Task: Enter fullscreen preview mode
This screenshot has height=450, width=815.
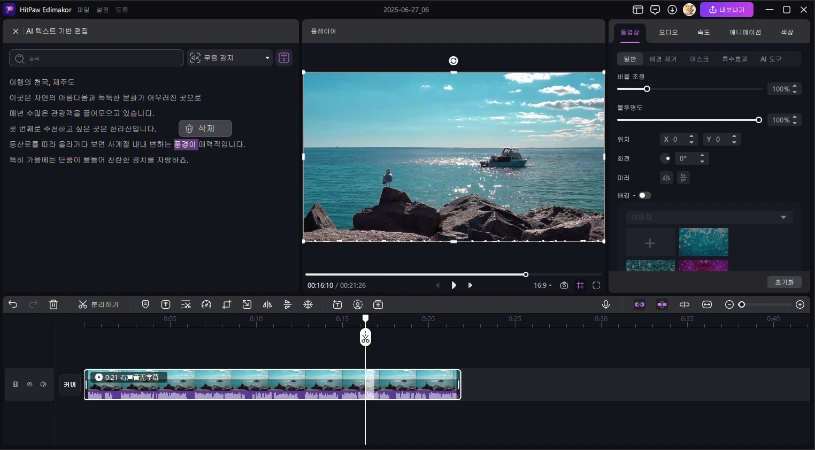Action: click(596, 285)
